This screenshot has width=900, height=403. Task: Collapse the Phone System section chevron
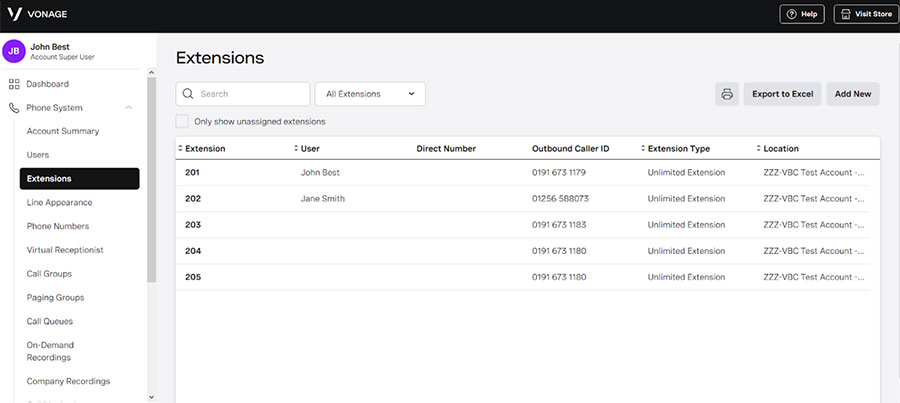[129, 108]
